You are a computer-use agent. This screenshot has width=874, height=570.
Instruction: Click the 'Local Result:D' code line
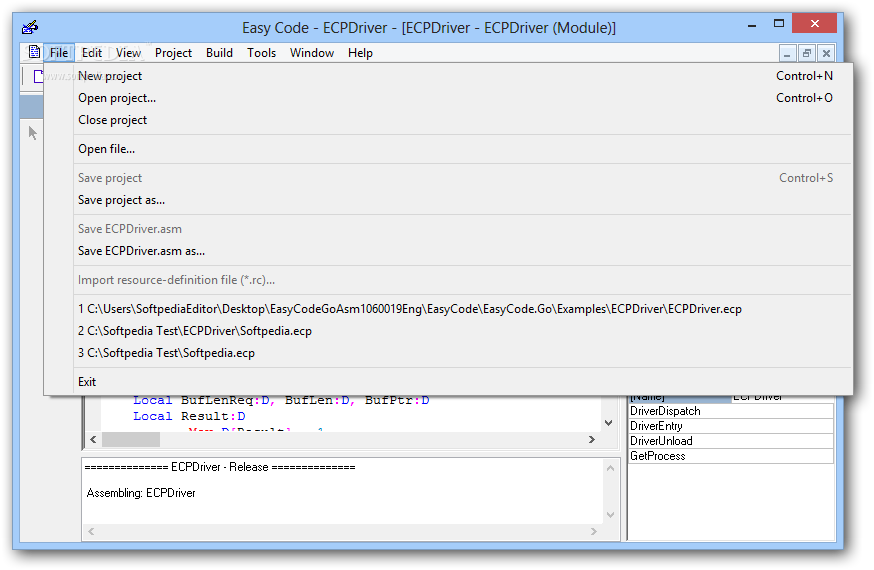(189, 416)
